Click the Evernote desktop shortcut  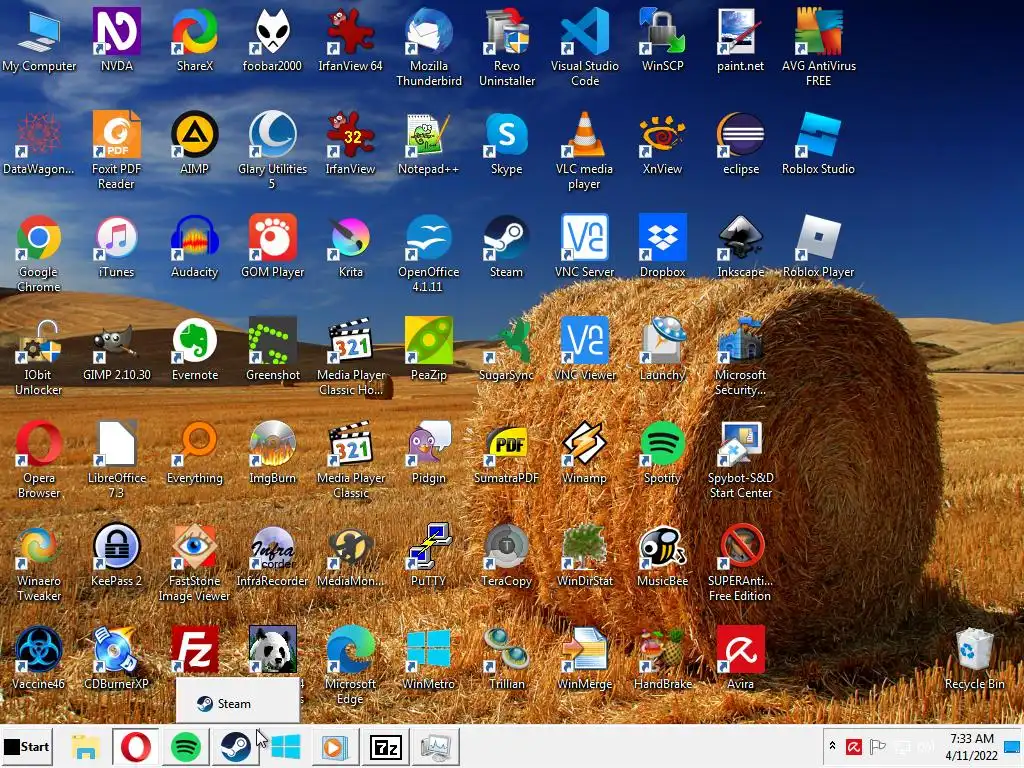pos(195,349)
